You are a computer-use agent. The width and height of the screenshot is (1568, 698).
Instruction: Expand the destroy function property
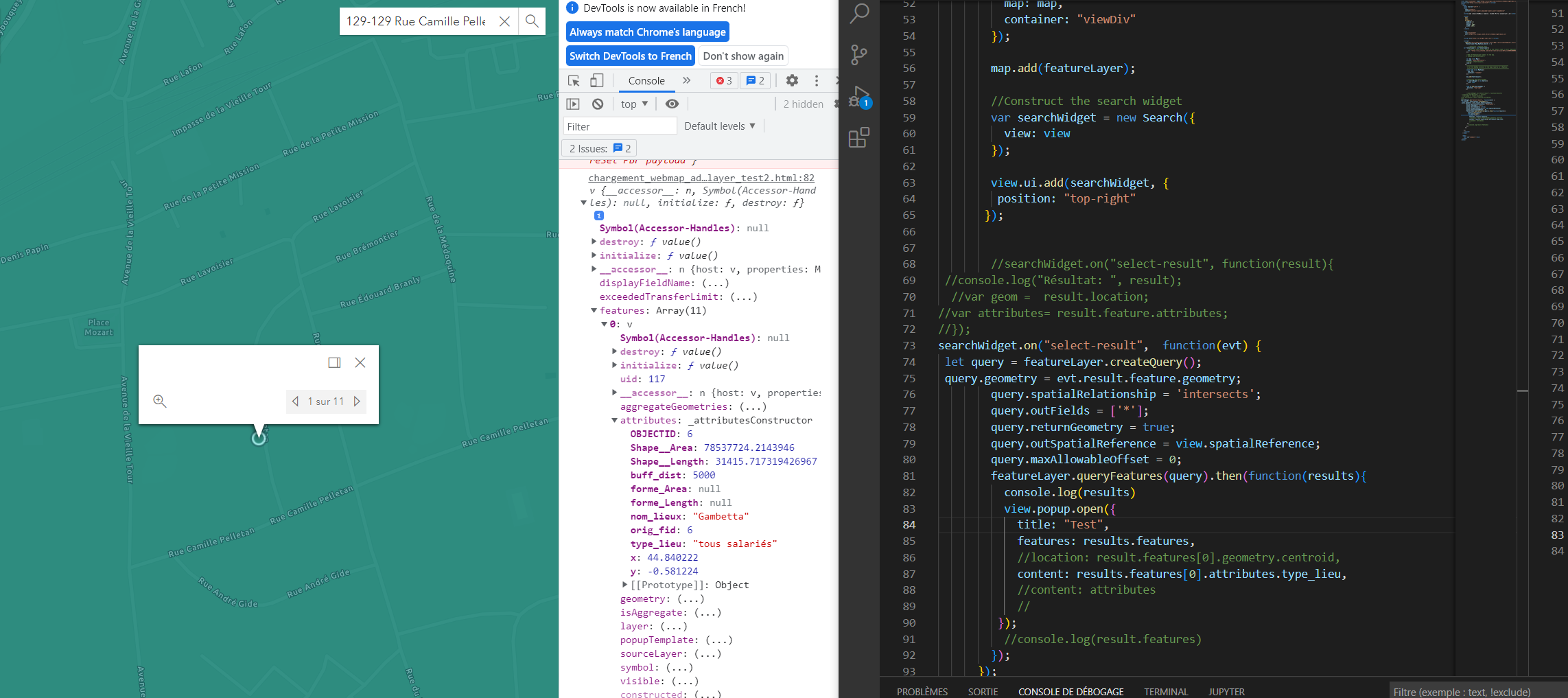pyautogui.click(x=594, y=242)
